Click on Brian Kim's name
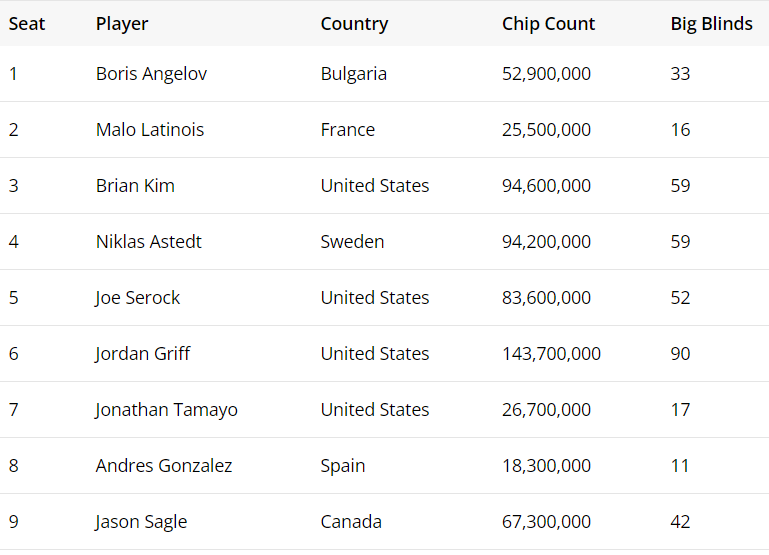The width and height of the screenshot is (769, 555). pyautogui.click(x=135, y=186)
